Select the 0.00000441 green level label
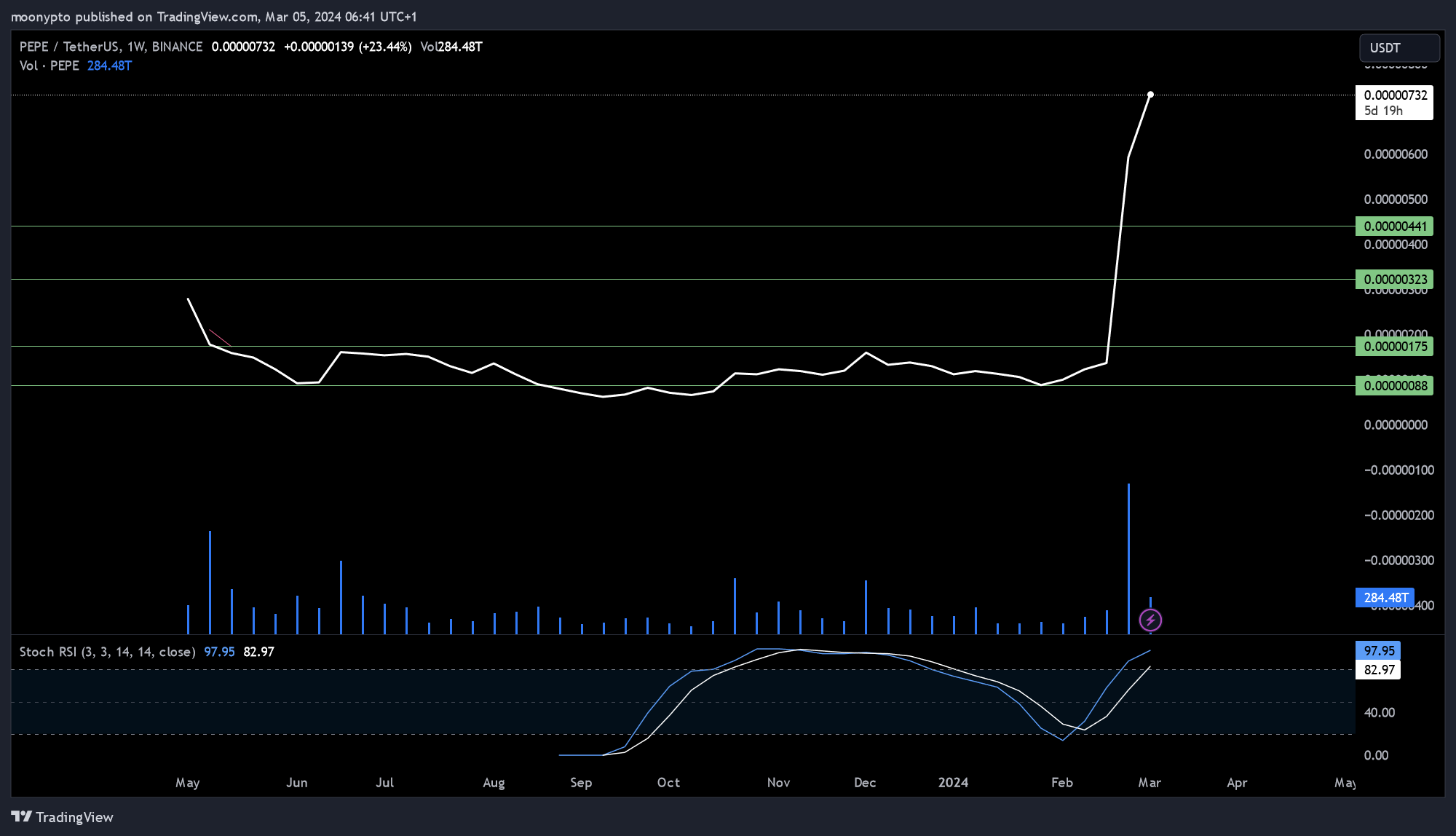 click(x=1394, y=226)
